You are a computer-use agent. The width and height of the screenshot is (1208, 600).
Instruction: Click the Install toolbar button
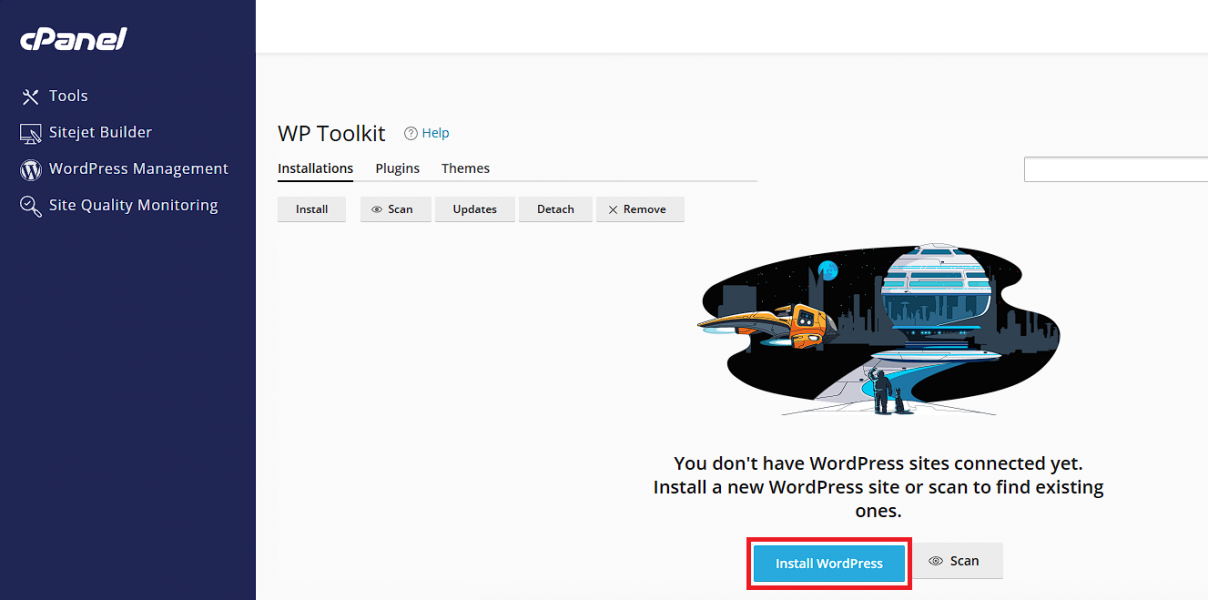[x=312, y=209]
